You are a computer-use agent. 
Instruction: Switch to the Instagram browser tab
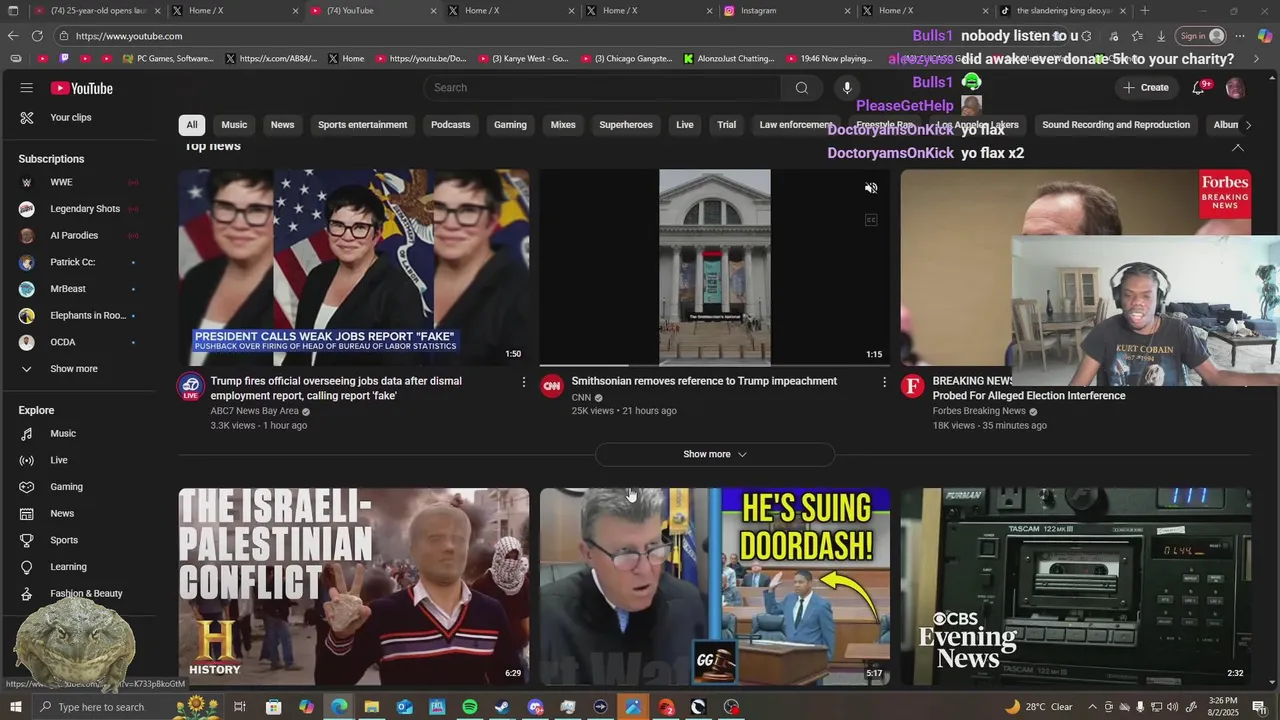[x=785, y=11]
